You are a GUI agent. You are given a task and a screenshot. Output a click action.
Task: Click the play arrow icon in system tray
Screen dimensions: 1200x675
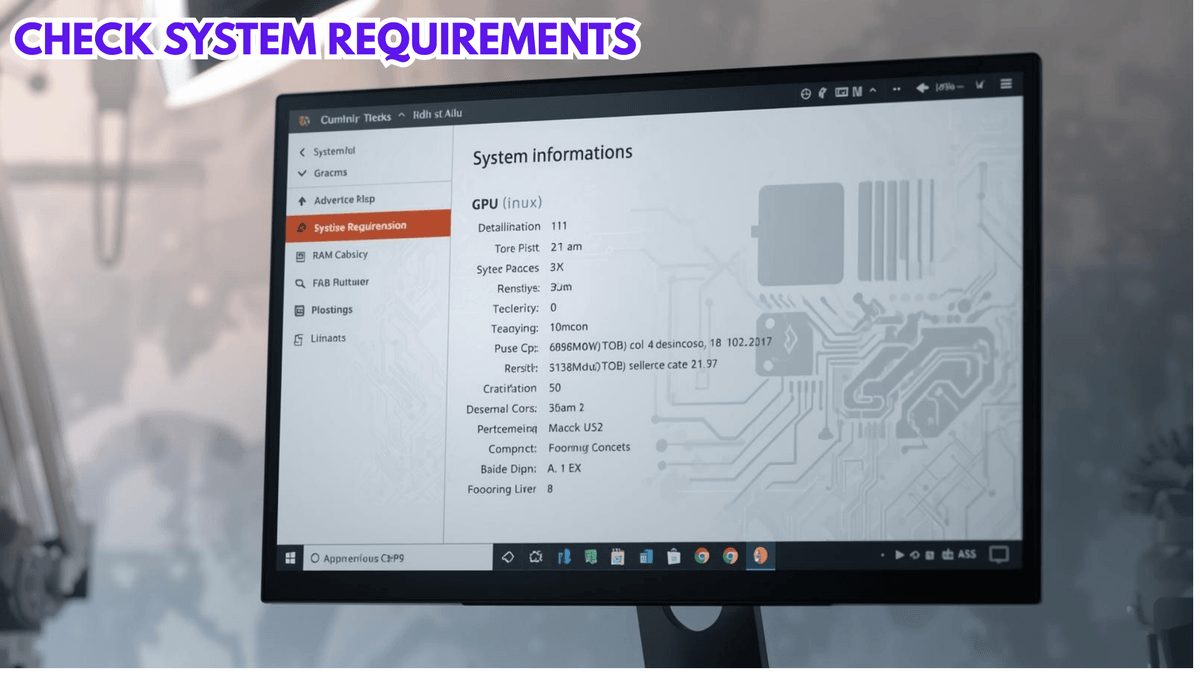coord(900,554)
